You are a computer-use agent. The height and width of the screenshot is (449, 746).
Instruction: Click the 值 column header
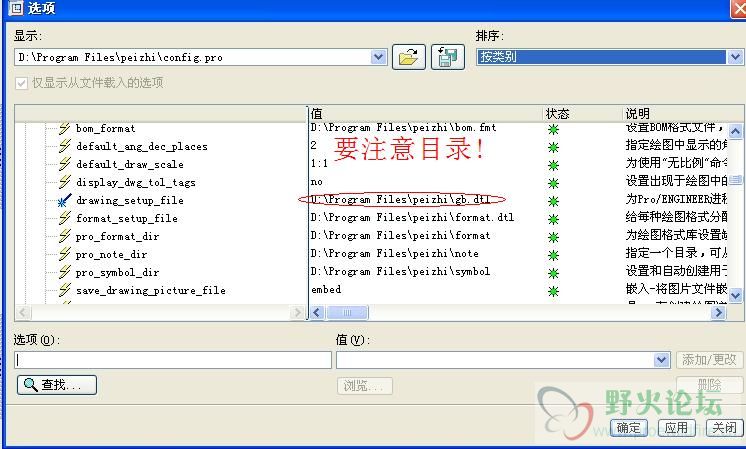point(426,114)
